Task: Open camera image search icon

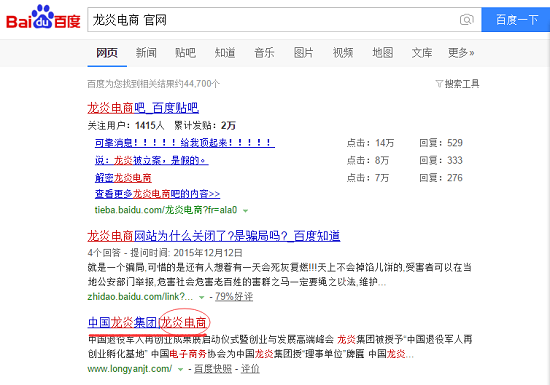Action: [467, 20]
